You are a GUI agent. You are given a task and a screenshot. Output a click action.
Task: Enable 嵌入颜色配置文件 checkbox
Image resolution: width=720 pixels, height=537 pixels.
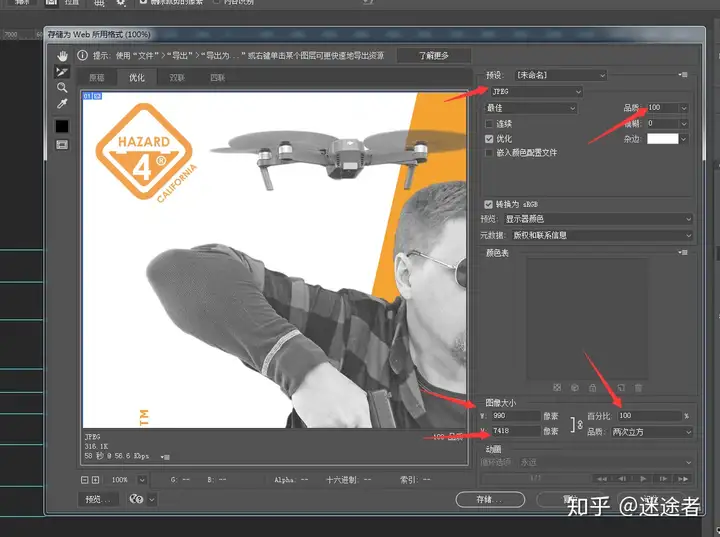[489, 153]
